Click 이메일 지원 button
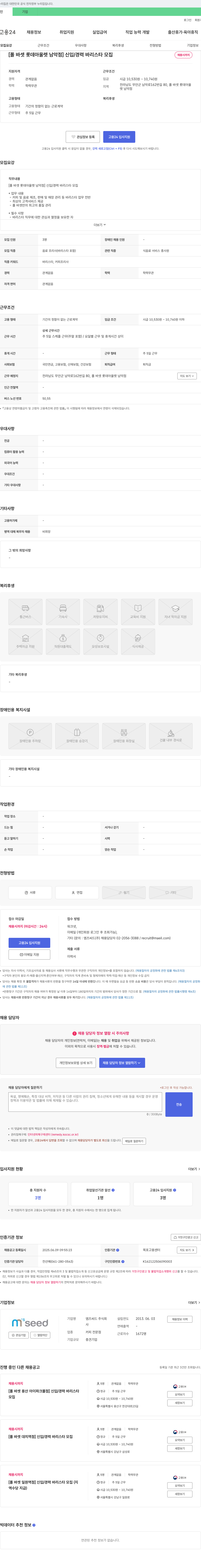The width and height of the screenshot is (201, 1568). [29, 954]
